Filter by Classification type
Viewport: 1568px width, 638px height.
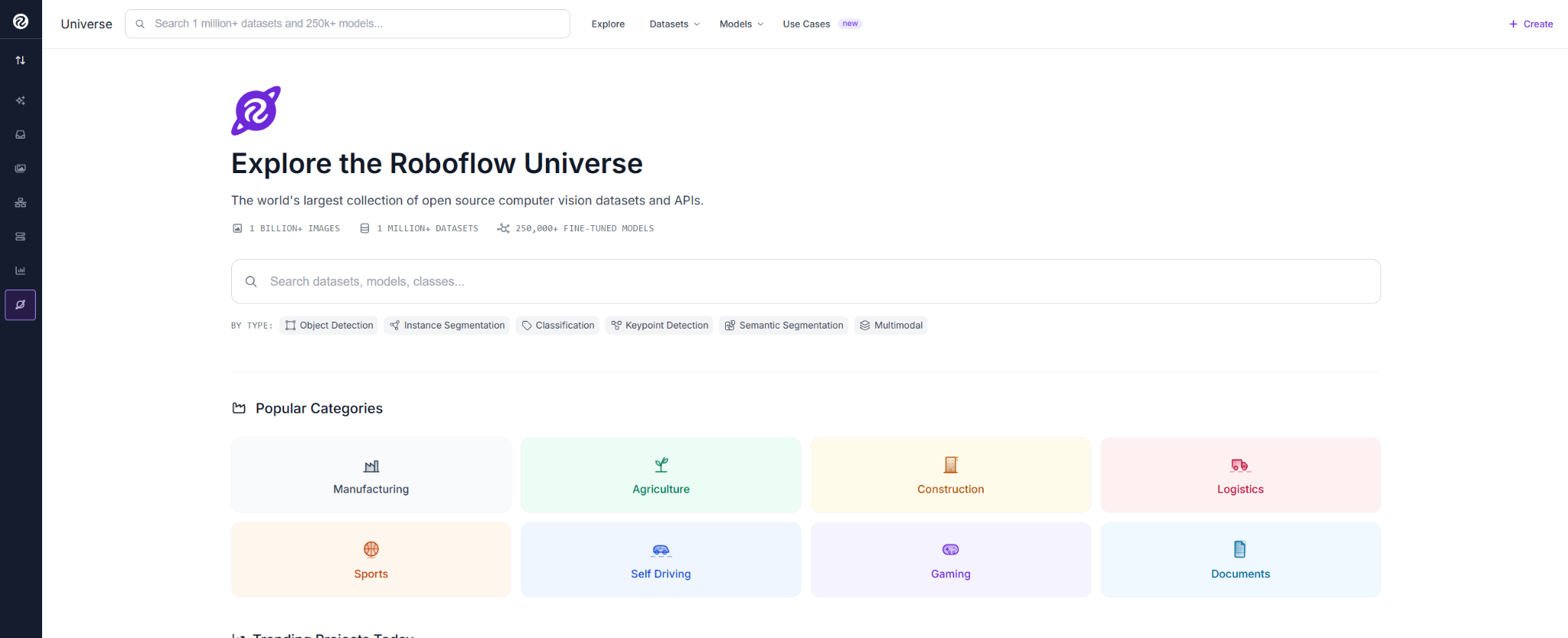[x=557, y=326]
